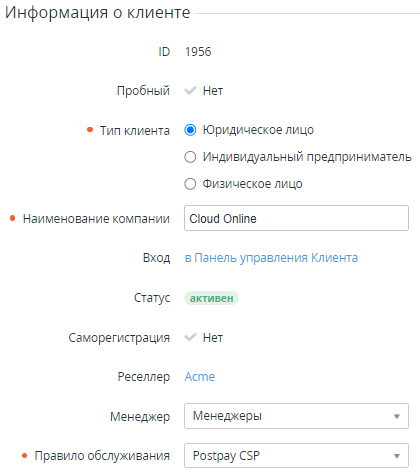Click the Нет value next to Саморегистрация
Screen dimensions: 420x474
point(213,338)
